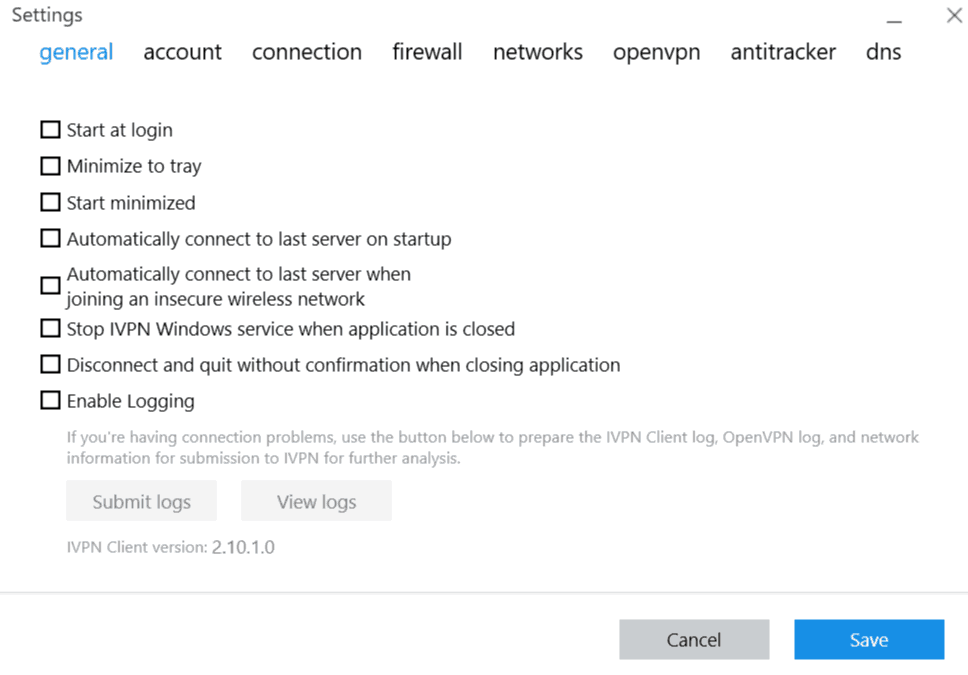Switch to the general tab
The width and height of the screenshot is (968, 675).
point(76,52)
